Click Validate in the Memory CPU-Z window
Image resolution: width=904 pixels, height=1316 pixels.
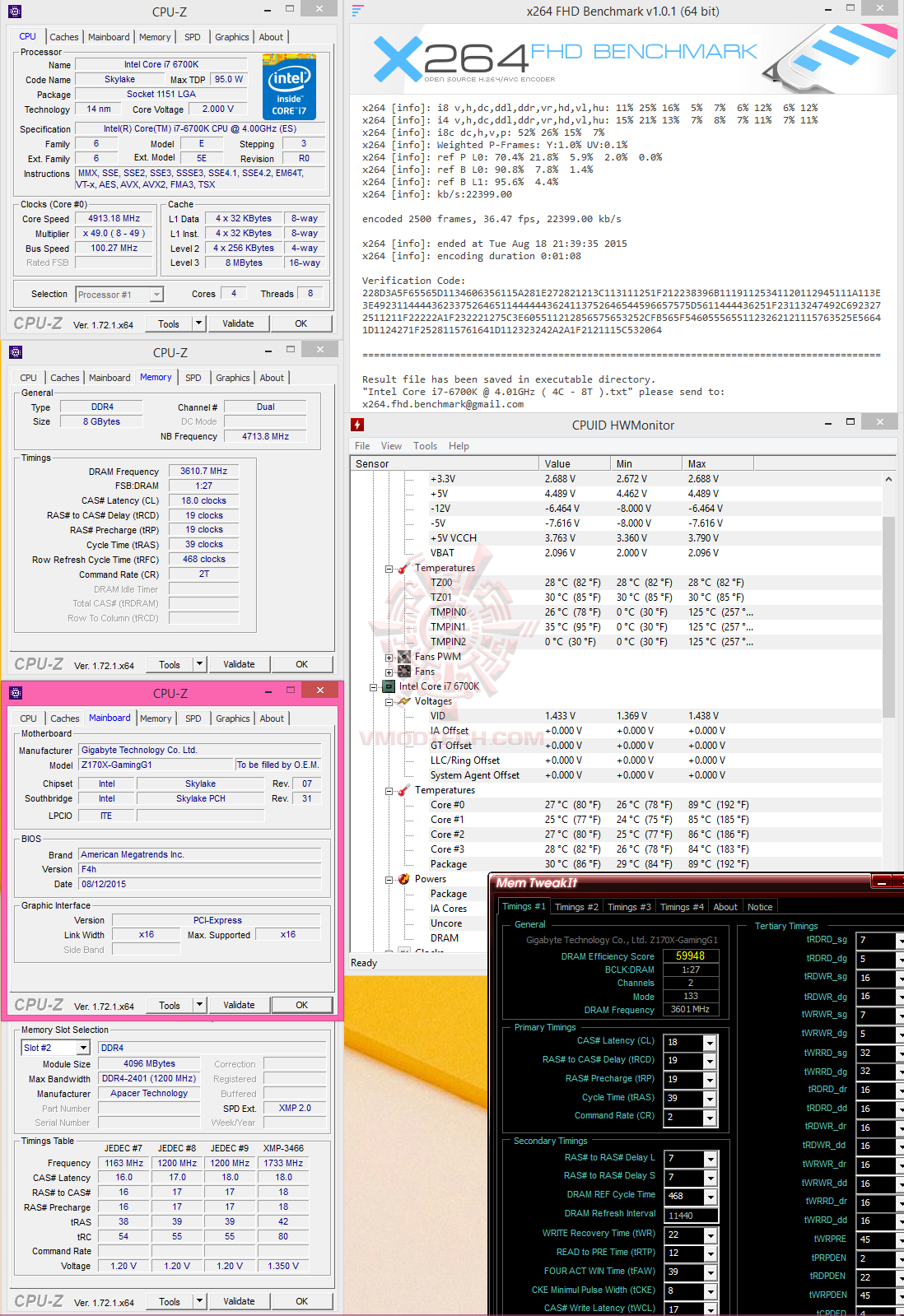[239, 664]
